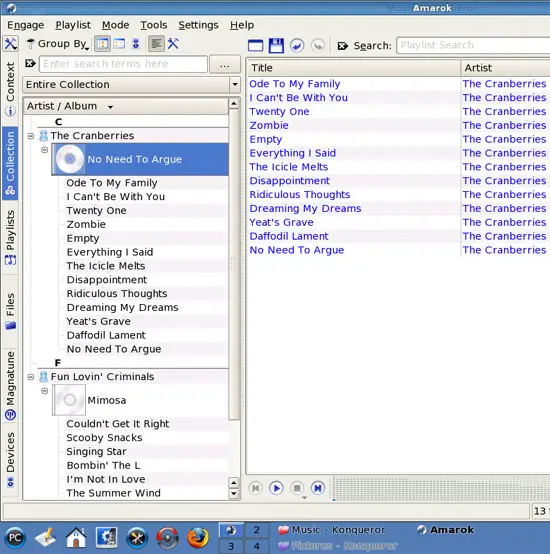Select Ode To My Family playlist row
This screenshot has height=554, width=550.
tap(399, 84)
